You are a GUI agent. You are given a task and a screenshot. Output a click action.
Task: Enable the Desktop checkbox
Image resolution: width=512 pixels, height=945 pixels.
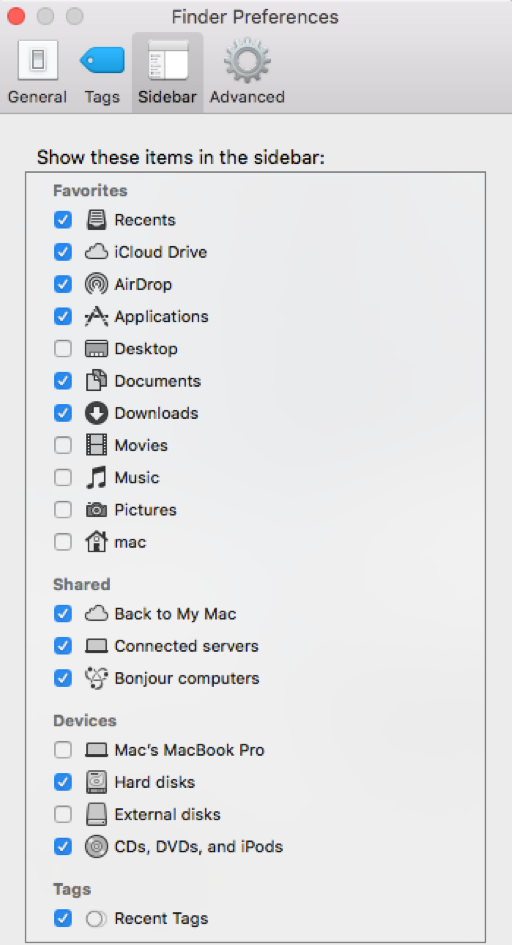point(63,349)
